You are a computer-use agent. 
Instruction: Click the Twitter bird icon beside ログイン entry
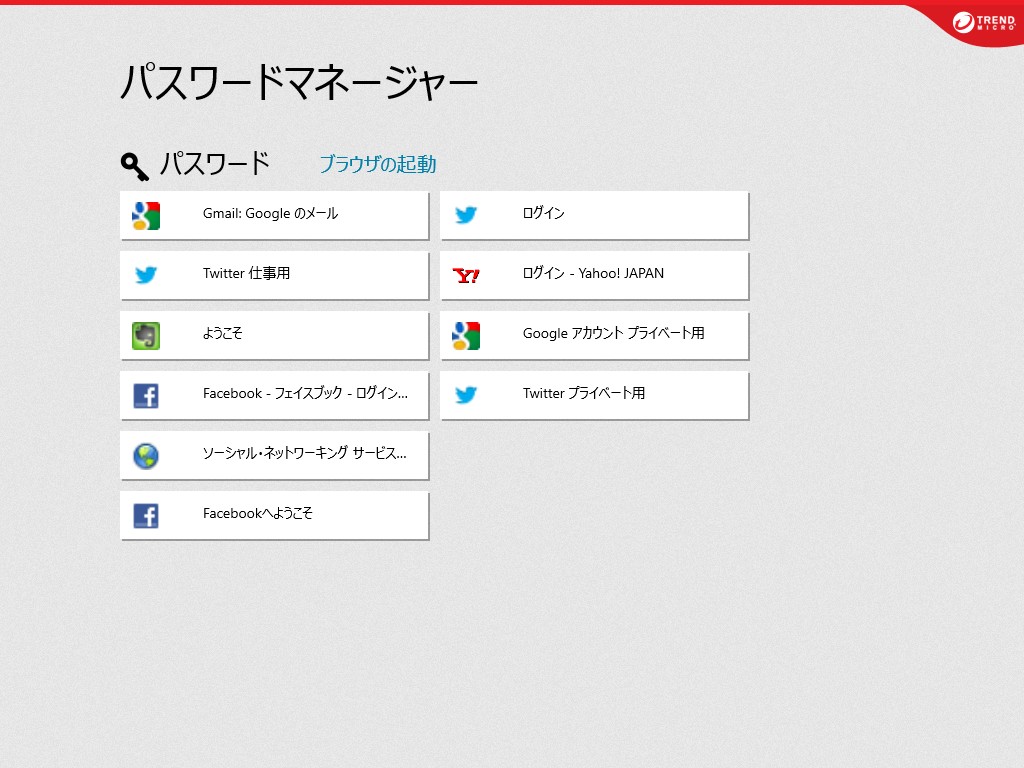tap(466, 215)
